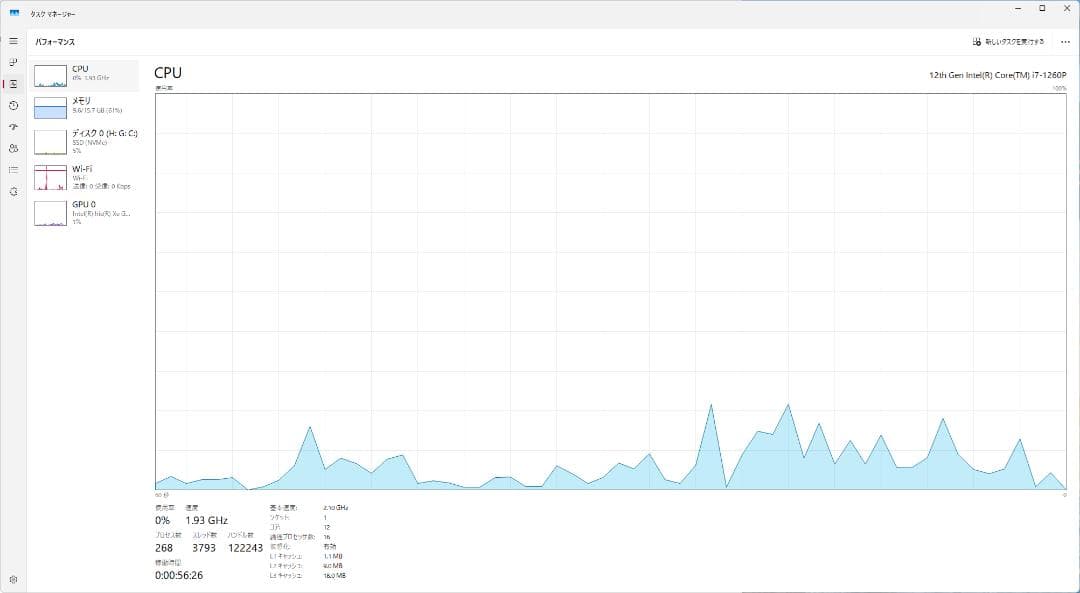
Task: Click the CPU utilization graph area
Action: pos(611,290)
